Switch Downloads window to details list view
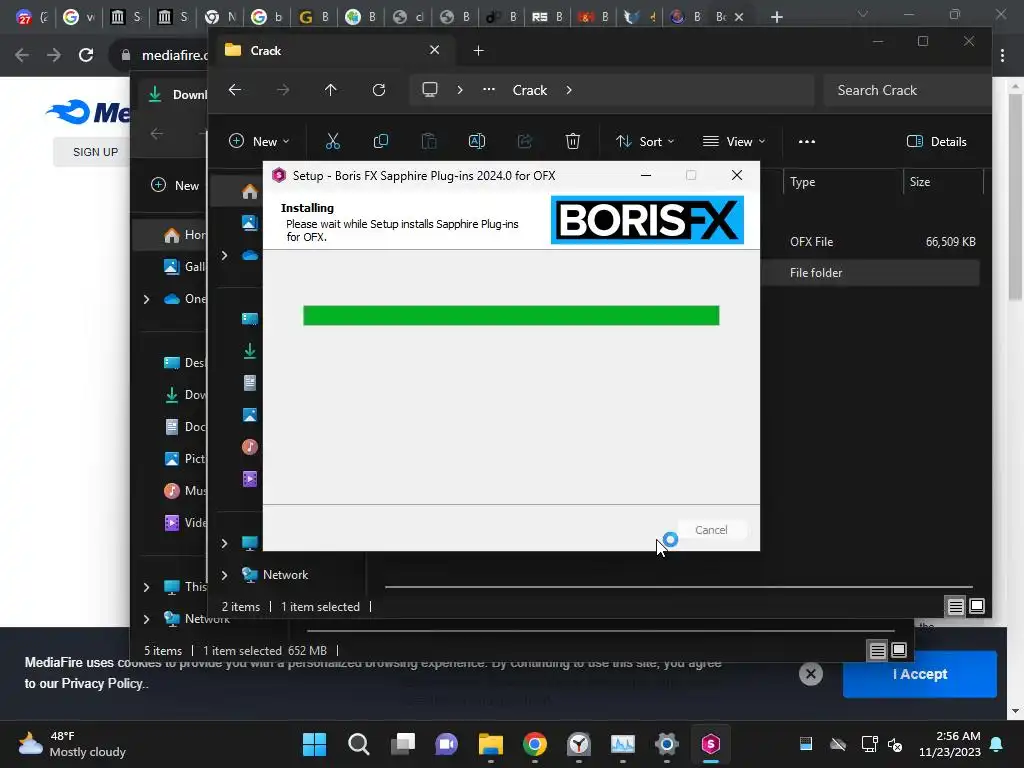Image resolution: width=1024 pixels, height=768 pixels. coord(878,650)
